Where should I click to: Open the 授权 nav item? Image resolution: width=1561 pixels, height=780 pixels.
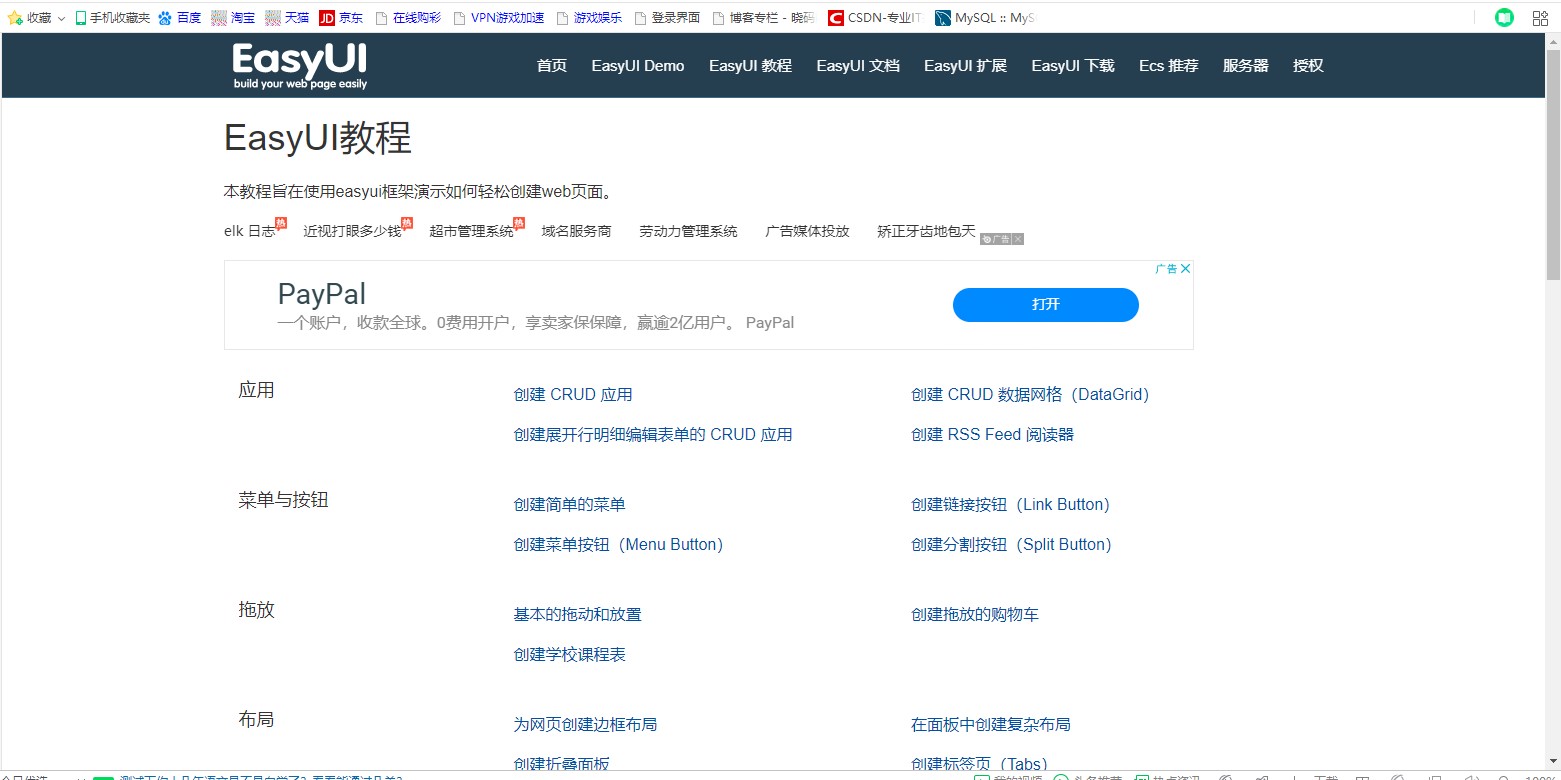click(x=1308, y=66)
